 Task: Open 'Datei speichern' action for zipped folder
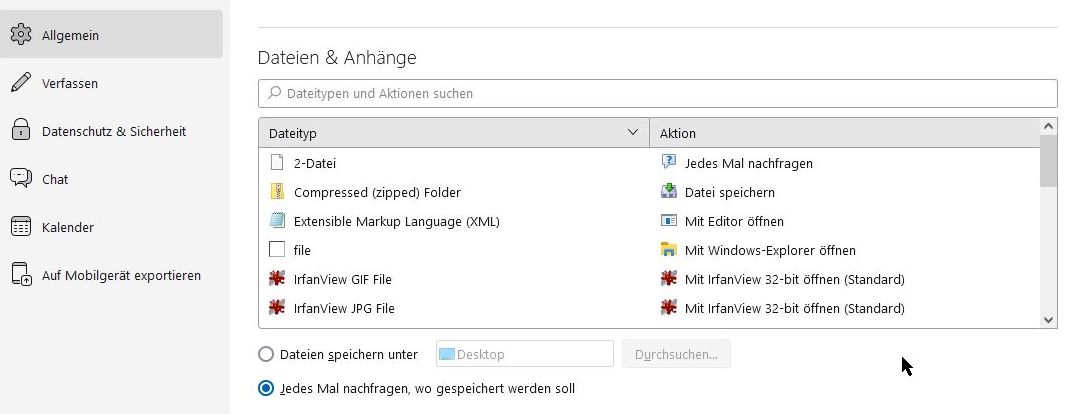[x=729, y=192]
